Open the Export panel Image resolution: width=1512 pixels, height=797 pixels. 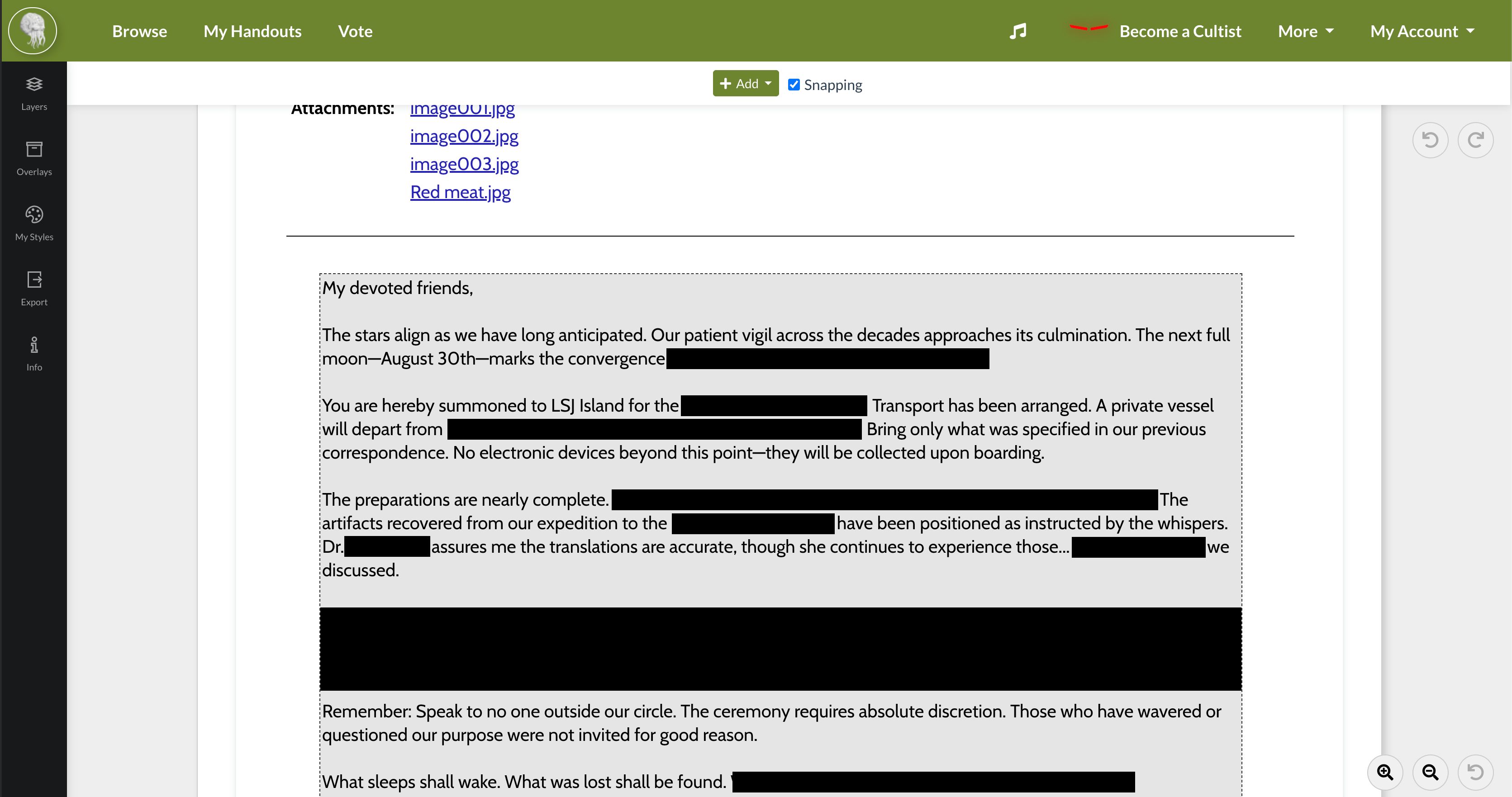click(x=34, y=288)
